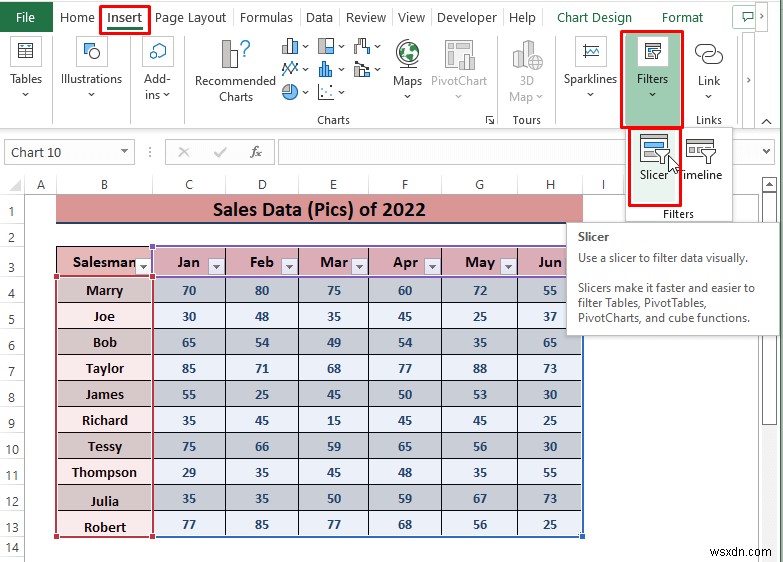The width and height of the screenshot is (783, 562).
Task: Select Julia's Jun value 73
Action: point(550,498)
